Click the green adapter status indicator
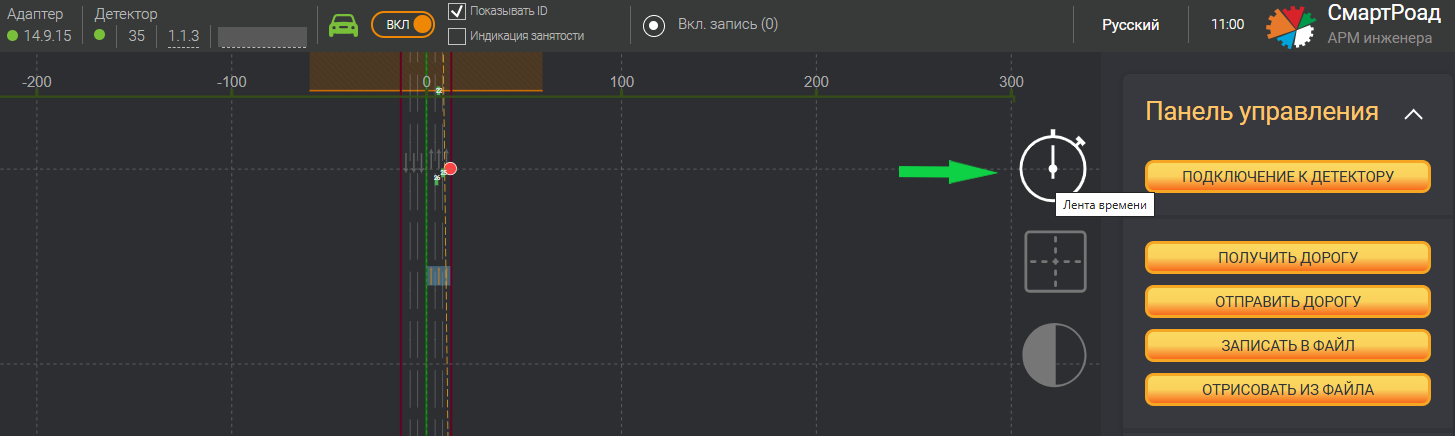This screenshot has height=436, width=1455. [x=12, y=36]
